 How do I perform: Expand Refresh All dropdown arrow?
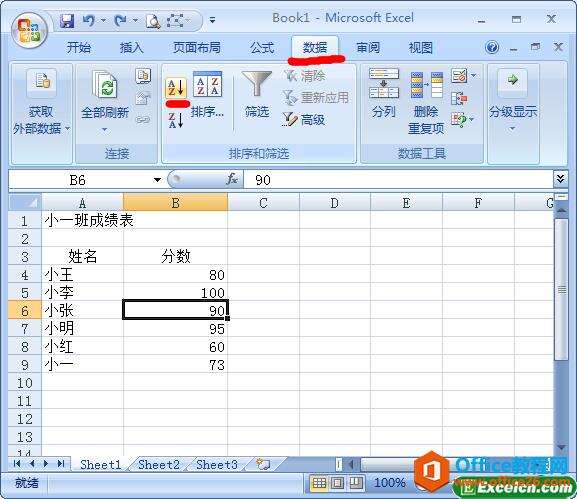pos(105,130)
